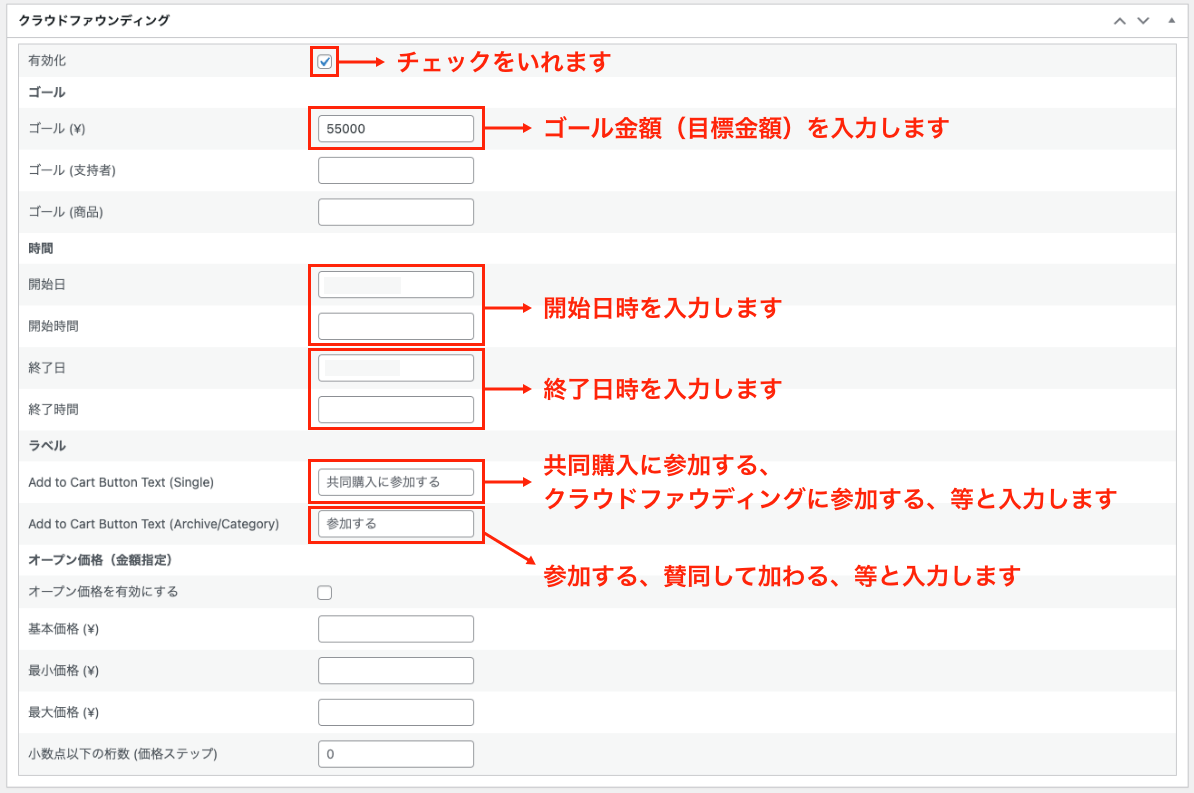1194x793 pixels.
Task: Click the クラウドファウンディング panel title
Action: [94, 20]
